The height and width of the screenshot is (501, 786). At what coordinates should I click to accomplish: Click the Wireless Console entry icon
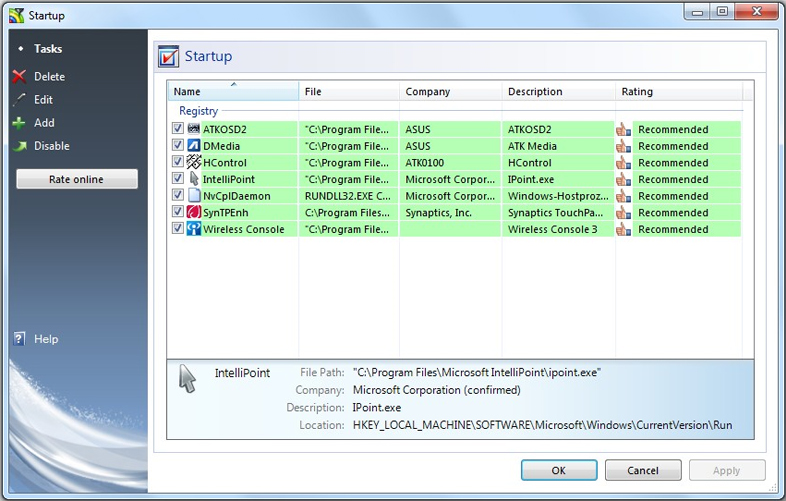pos(194,229)
